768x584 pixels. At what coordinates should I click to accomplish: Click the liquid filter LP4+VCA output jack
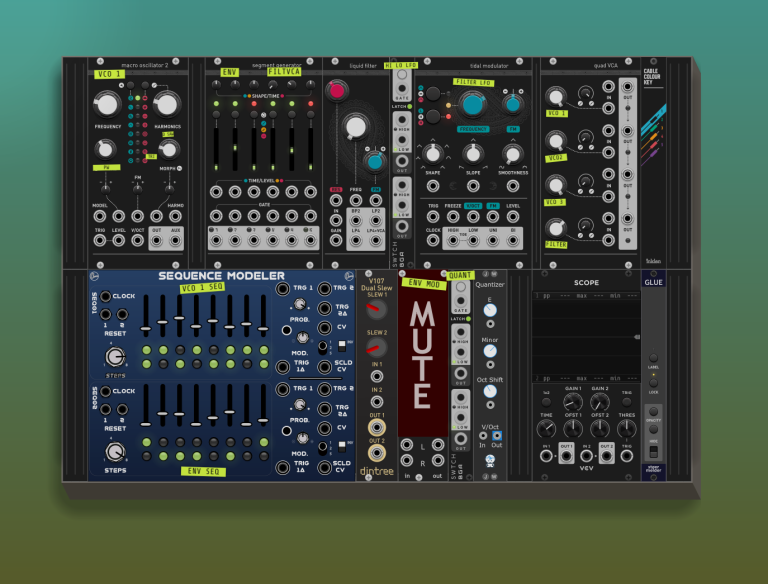click(x=376, y=241)
